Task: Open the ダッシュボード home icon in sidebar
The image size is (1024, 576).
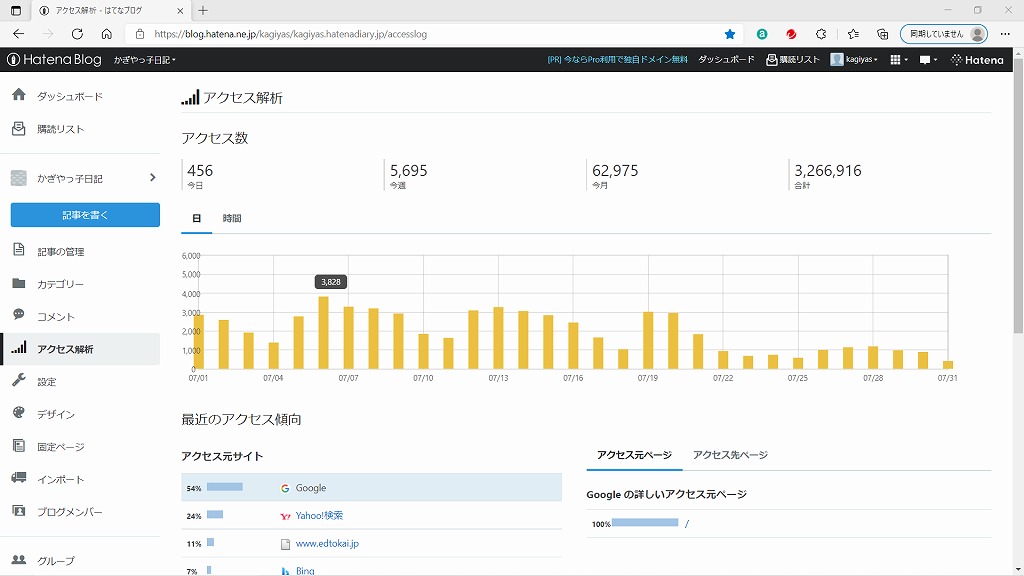Action: coord(19,95)
